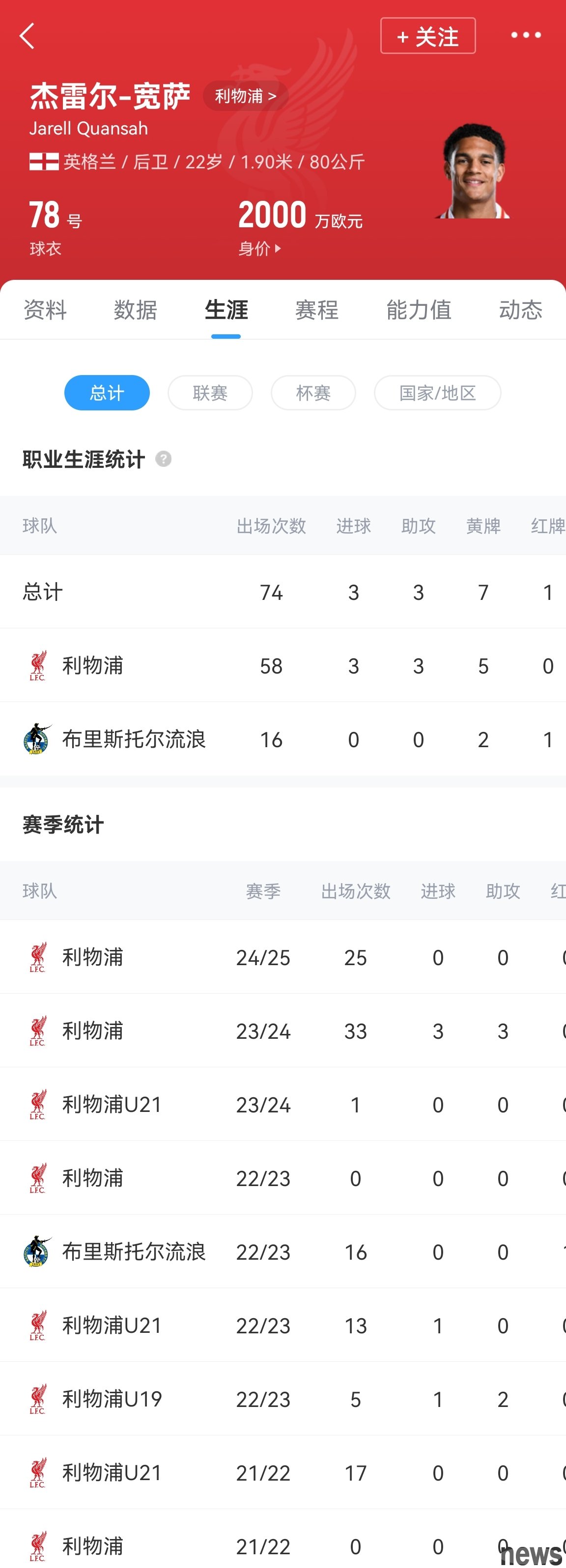The width and height of the screenshot is (566, 1568).
Task: Tap Liverpool crest in the 24/25 season row
Action: pyautogui.click(x=38, y=957)
